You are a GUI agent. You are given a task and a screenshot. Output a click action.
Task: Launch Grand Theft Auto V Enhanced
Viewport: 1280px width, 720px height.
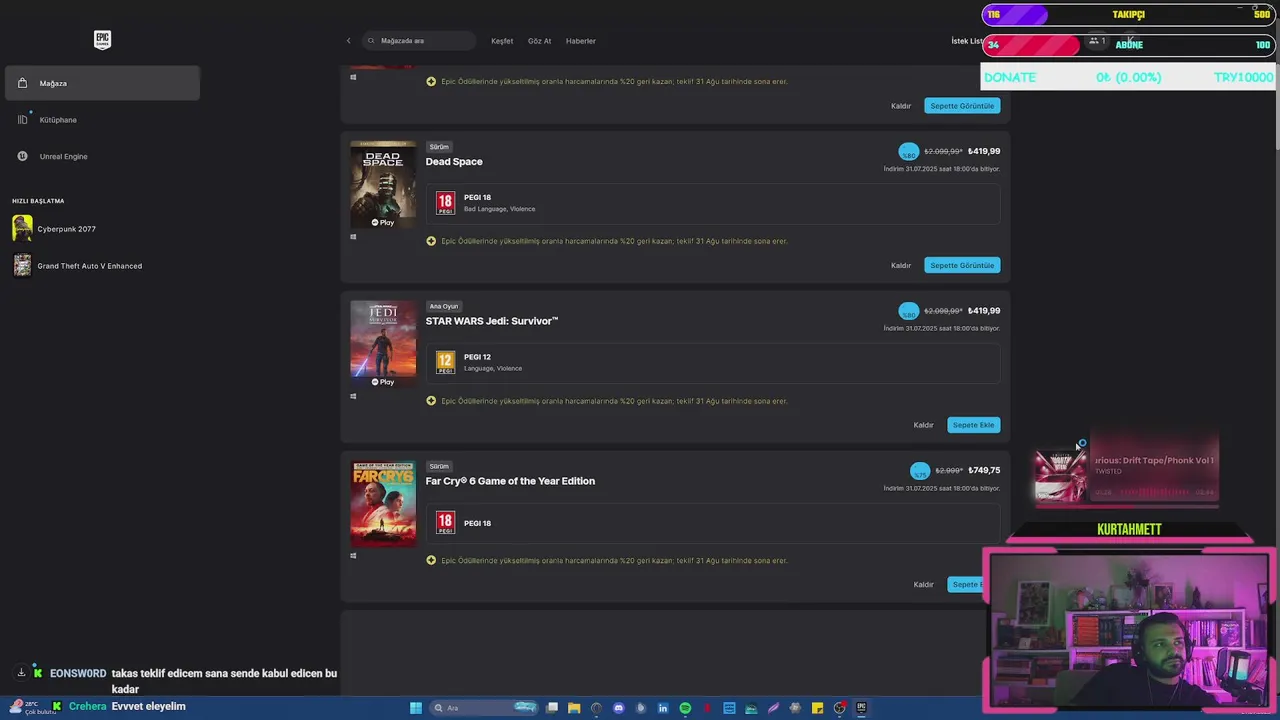77,266
